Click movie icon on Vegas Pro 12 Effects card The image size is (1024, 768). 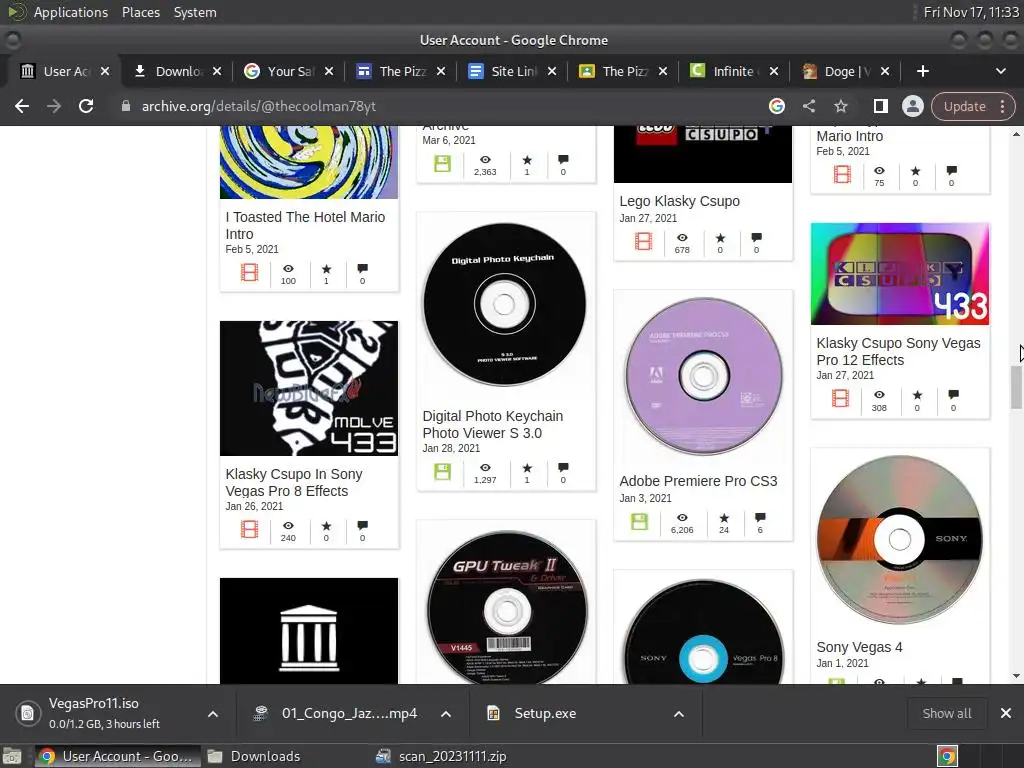click(x=840, y=398)
